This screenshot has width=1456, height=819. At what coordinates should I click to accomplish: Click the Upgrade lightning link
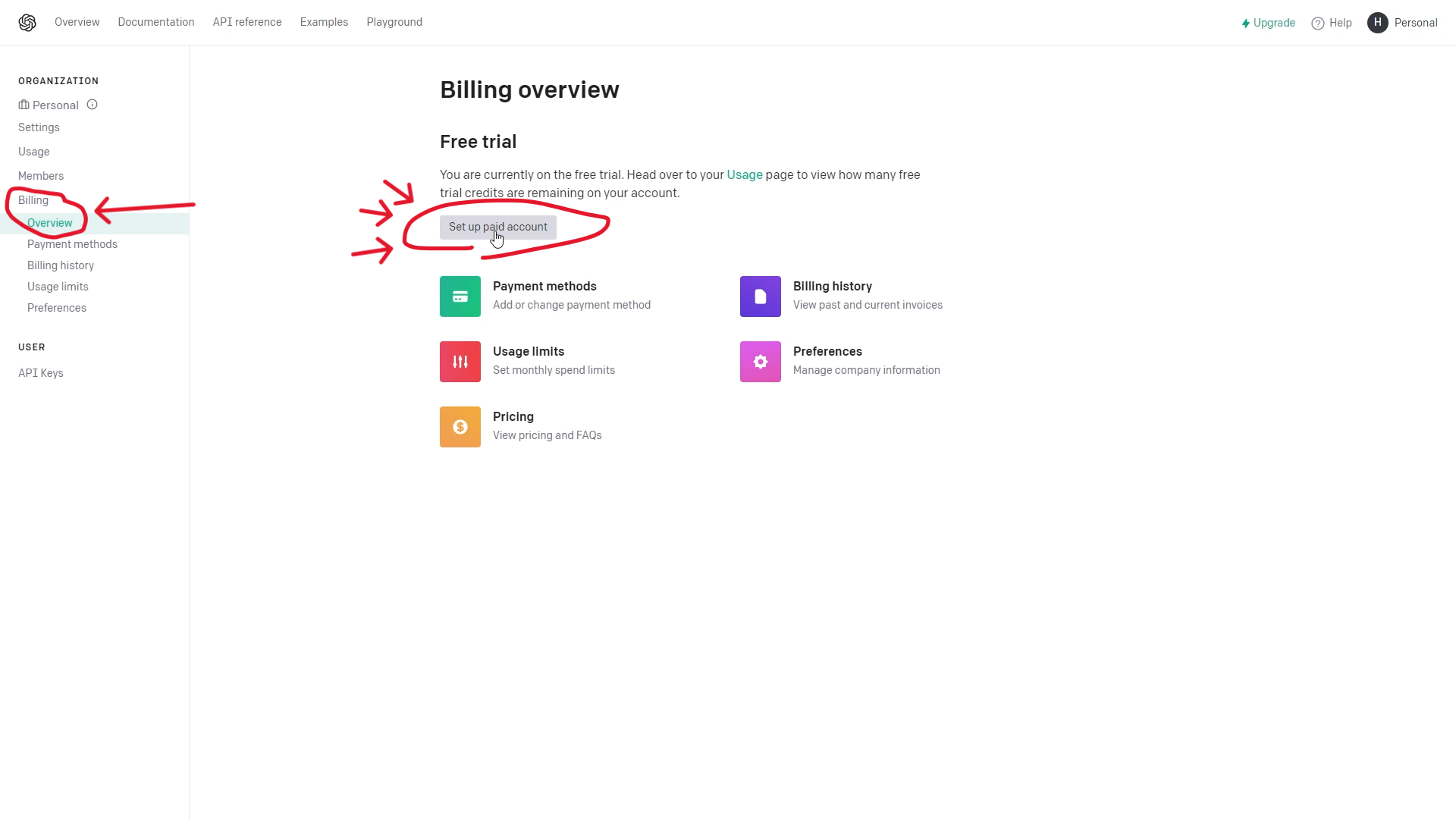pyautogui.click(x=1268, y=23)
